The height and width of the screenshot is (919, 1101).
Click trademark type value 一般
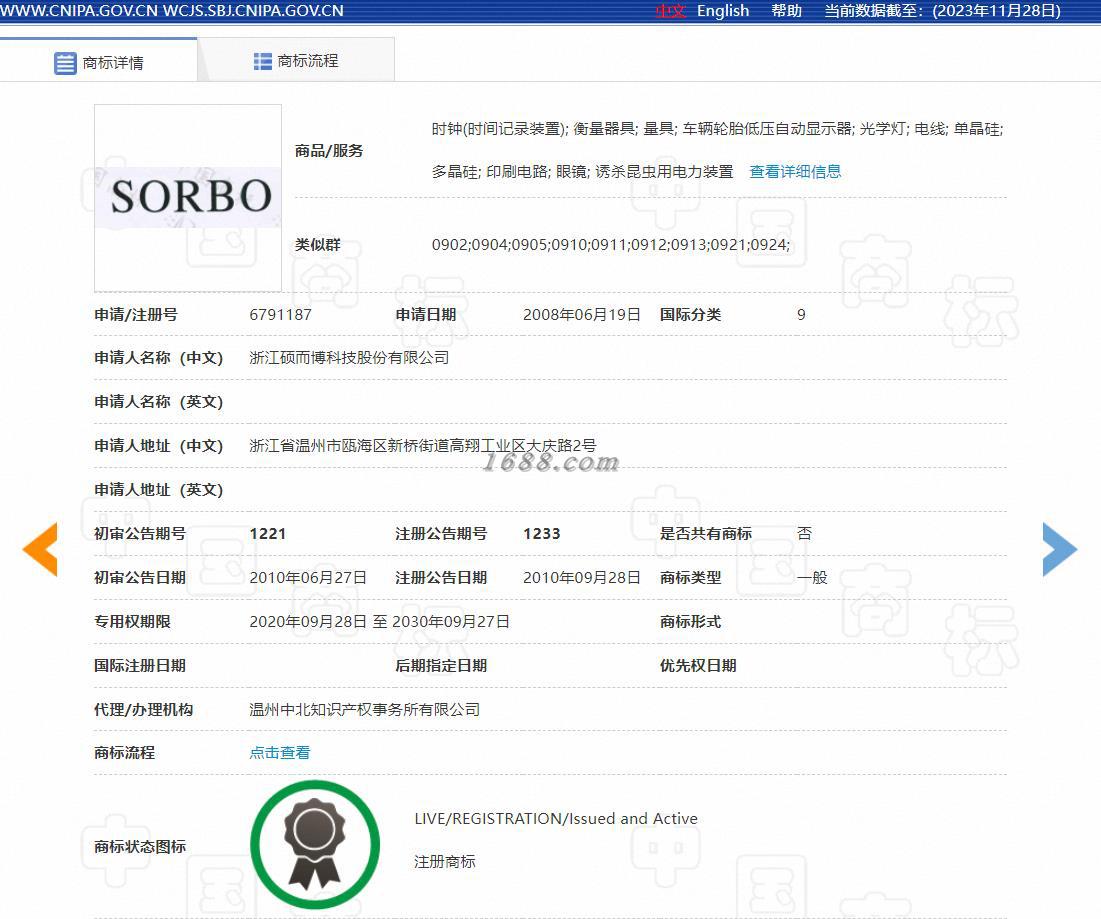(x=812, y=577)
